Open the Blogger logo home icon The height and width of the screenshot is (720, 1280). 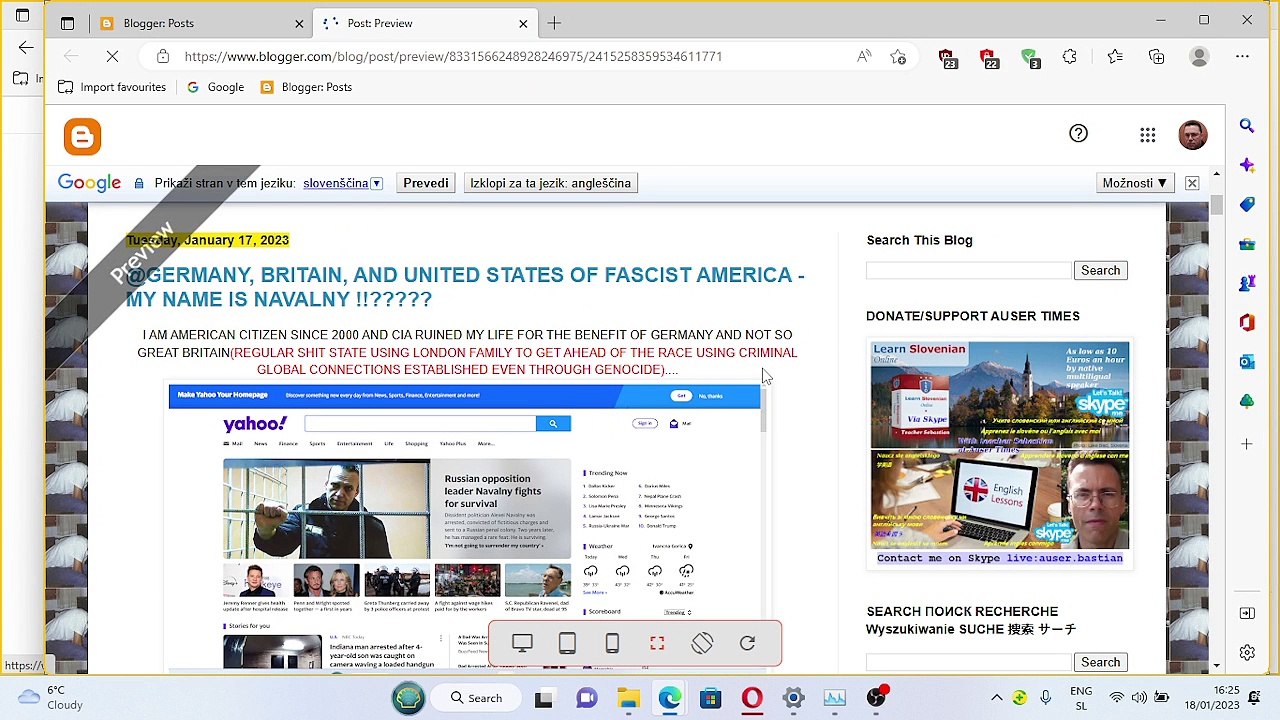82,137
